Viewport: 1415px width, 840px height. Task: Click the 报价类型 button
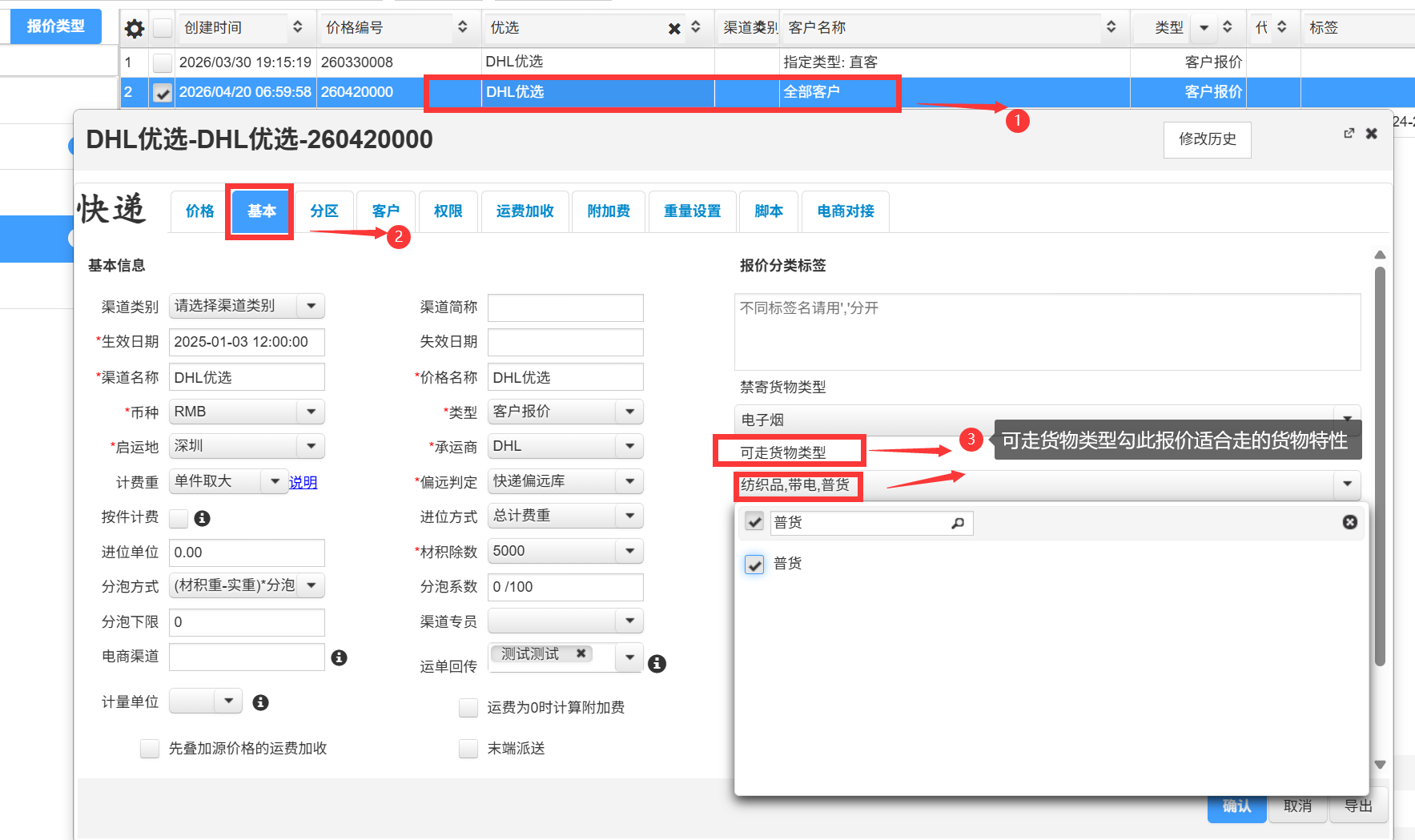[x=56, y=26]
